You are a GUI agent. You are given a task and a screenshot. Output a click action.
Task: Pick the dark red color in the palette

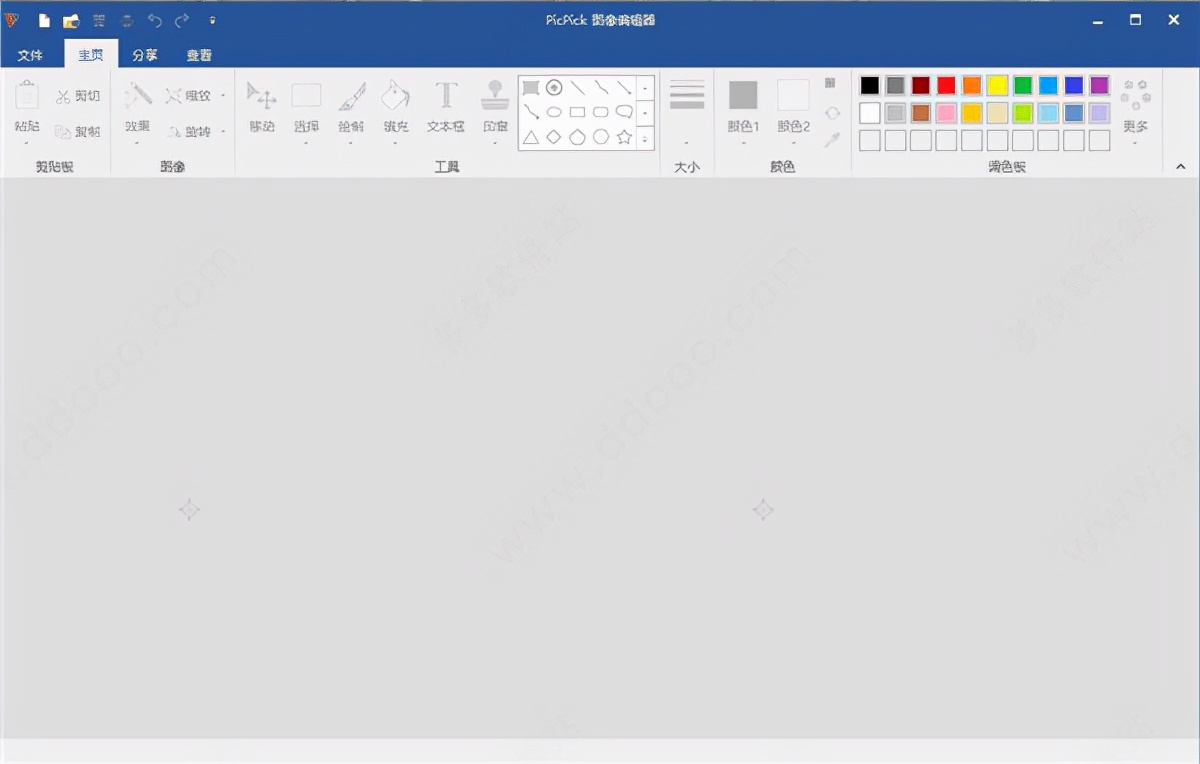coord(921,85)
